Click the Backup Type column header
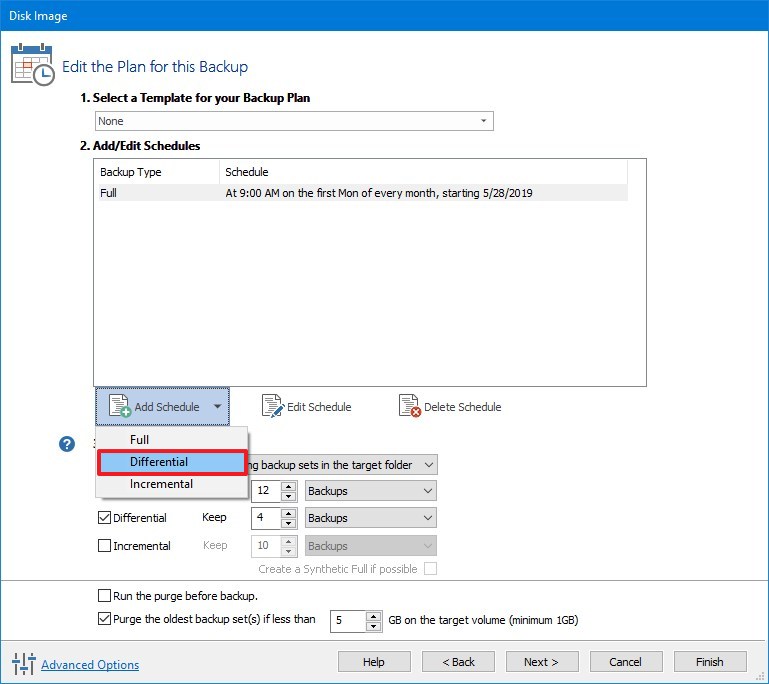The image size is (769, 684). coord(158,172)
